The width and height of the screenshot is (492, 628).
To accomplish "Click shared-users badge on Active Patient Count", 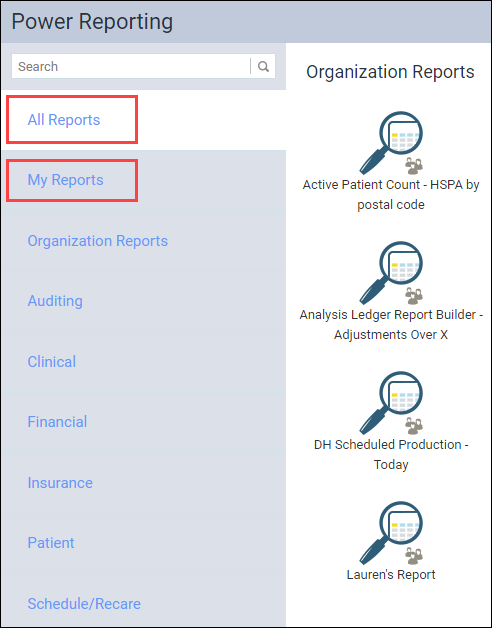I will pos(414,166).
